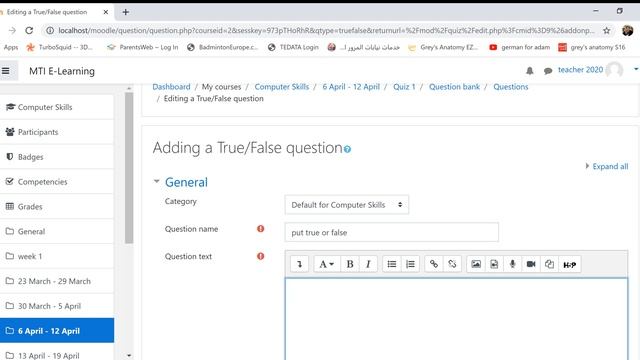640x360 pixels.
Task: Open BadmintonEurope bookmark
Action: click(223, 47)
